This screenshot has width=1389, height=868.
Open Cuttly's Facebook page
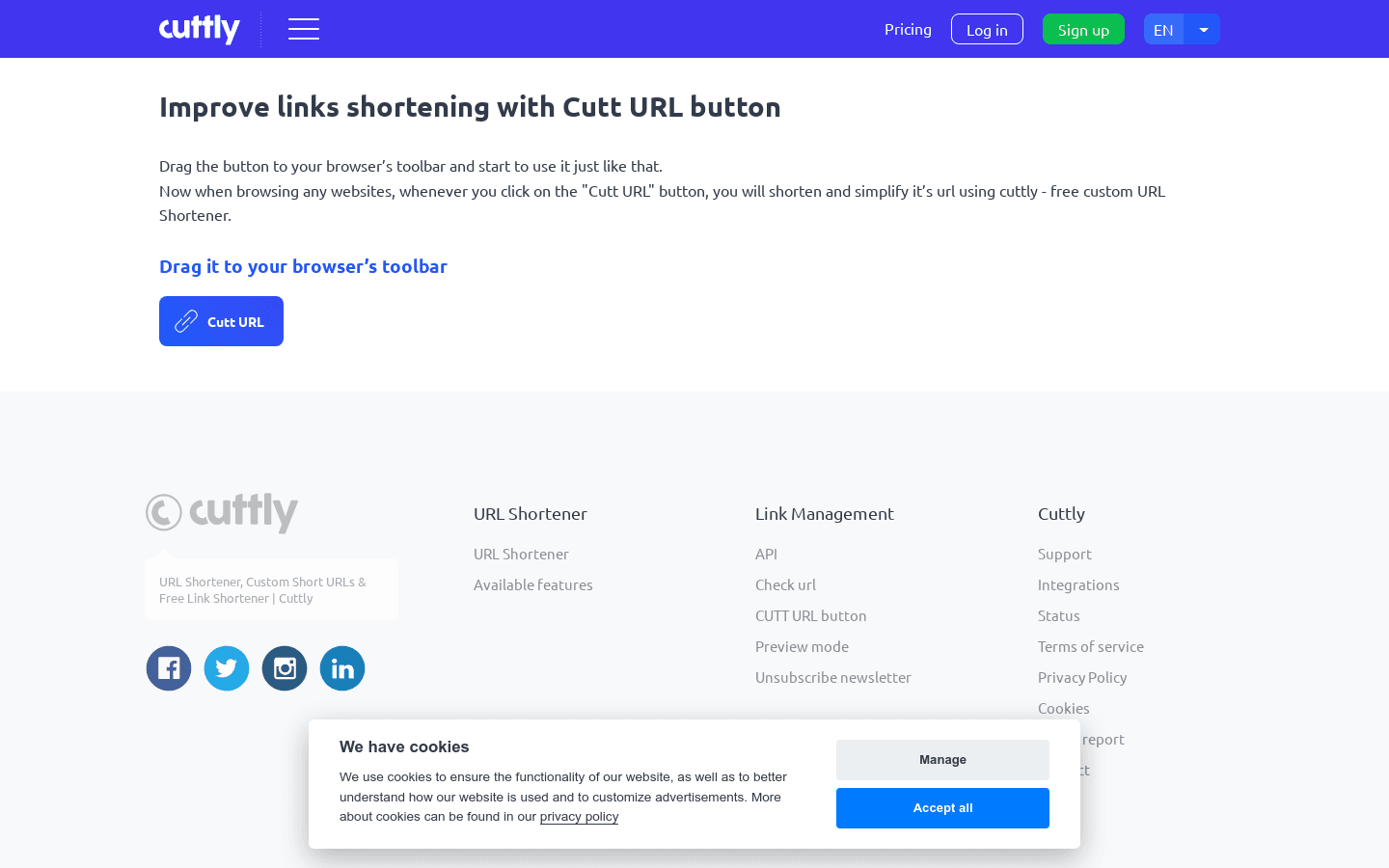pos(169,667)
